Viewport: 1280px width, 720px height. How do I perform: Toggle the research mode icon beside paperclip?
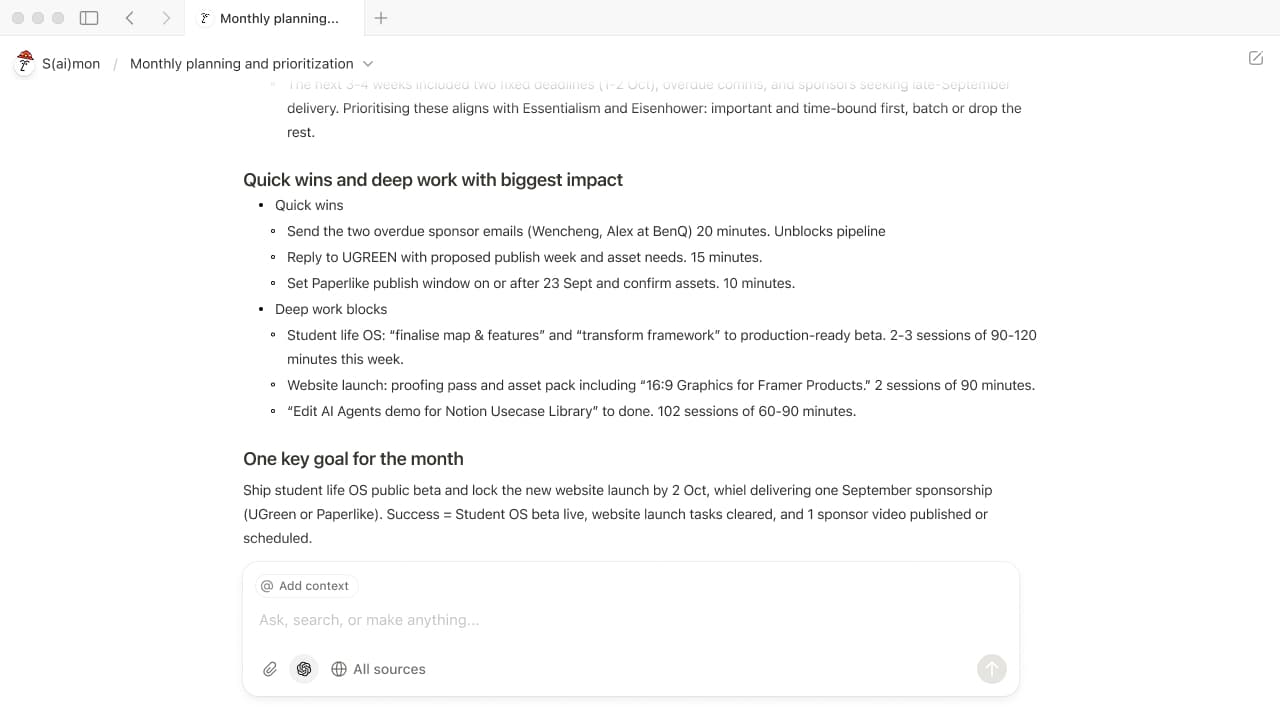click(x=304, y=669)
